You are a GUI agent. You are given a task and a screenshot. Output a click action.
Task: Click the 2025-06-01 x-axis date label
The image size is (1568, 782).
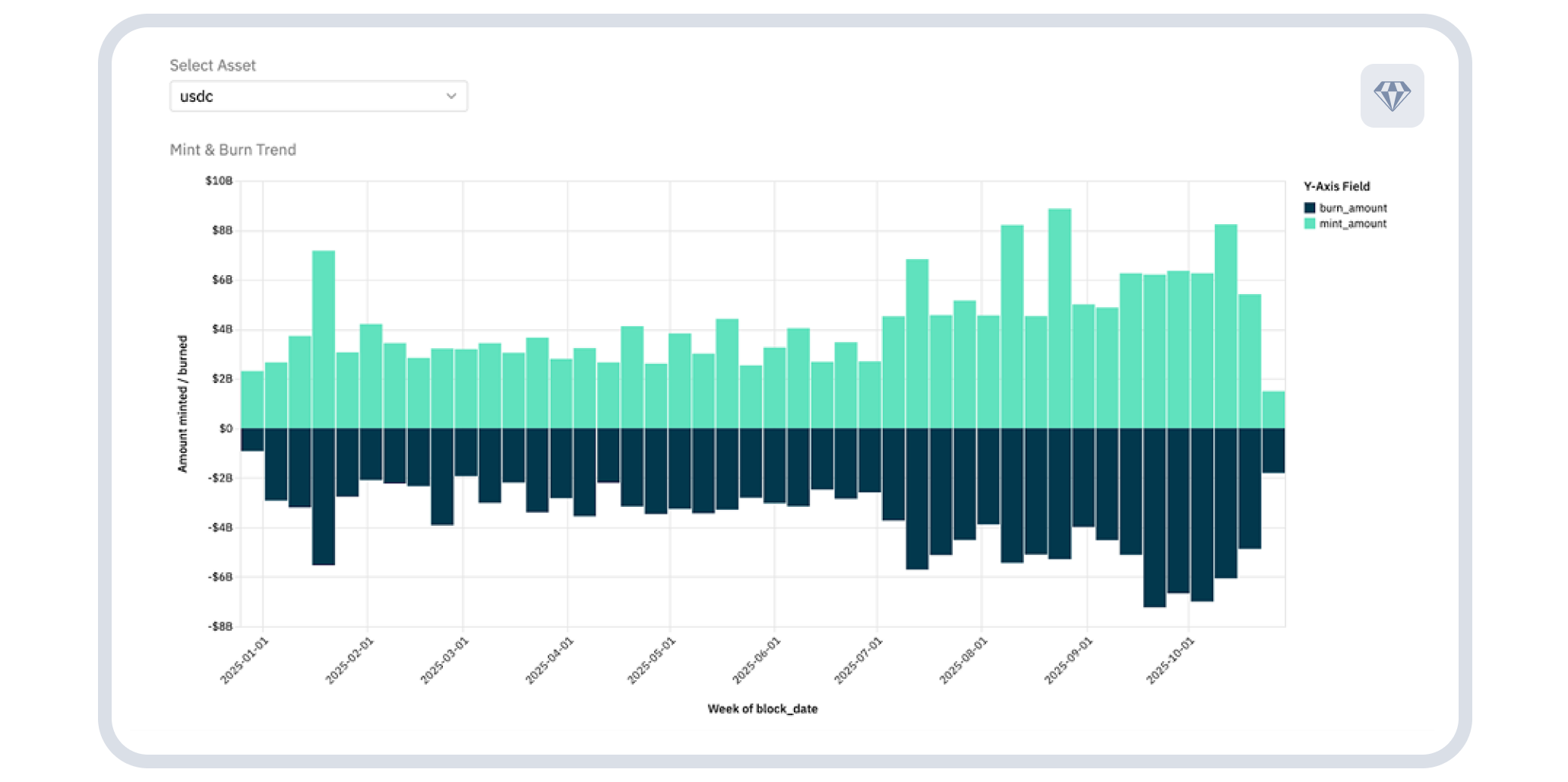pos(756,660)
